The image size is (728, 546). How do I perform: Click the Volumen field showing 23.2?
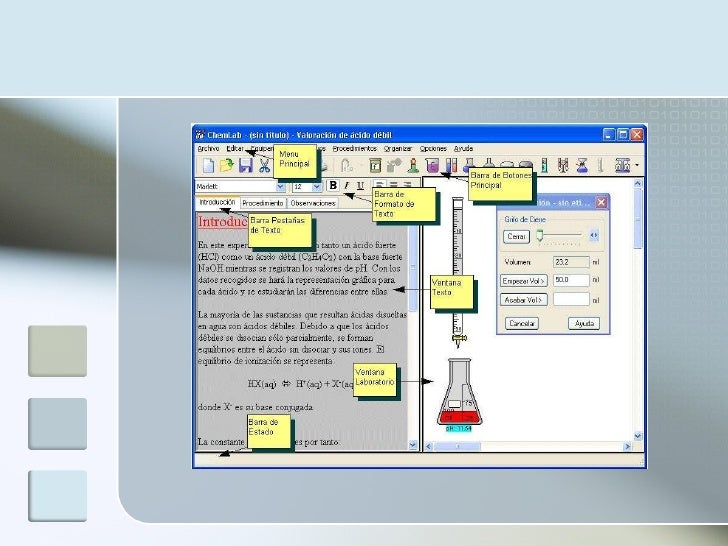click(x=571, y=262)
